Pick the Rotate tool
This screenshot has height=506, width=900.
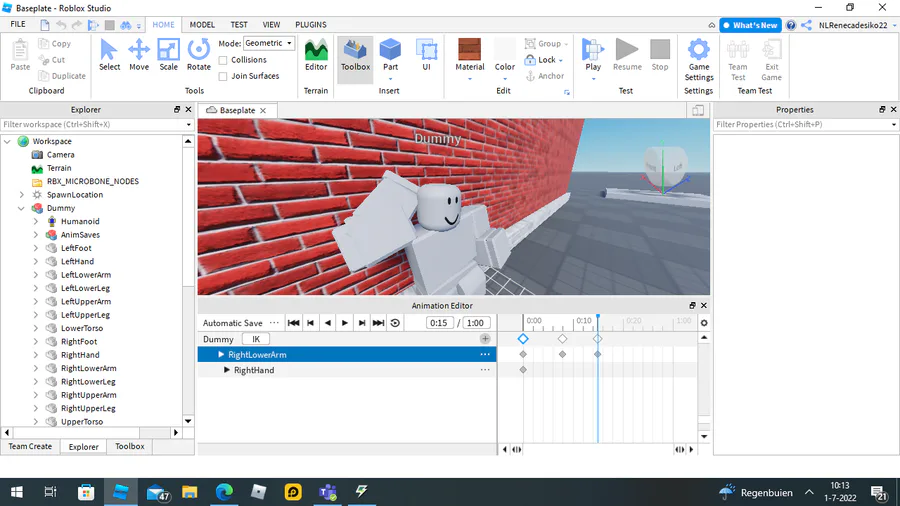(x=199, y=56)
